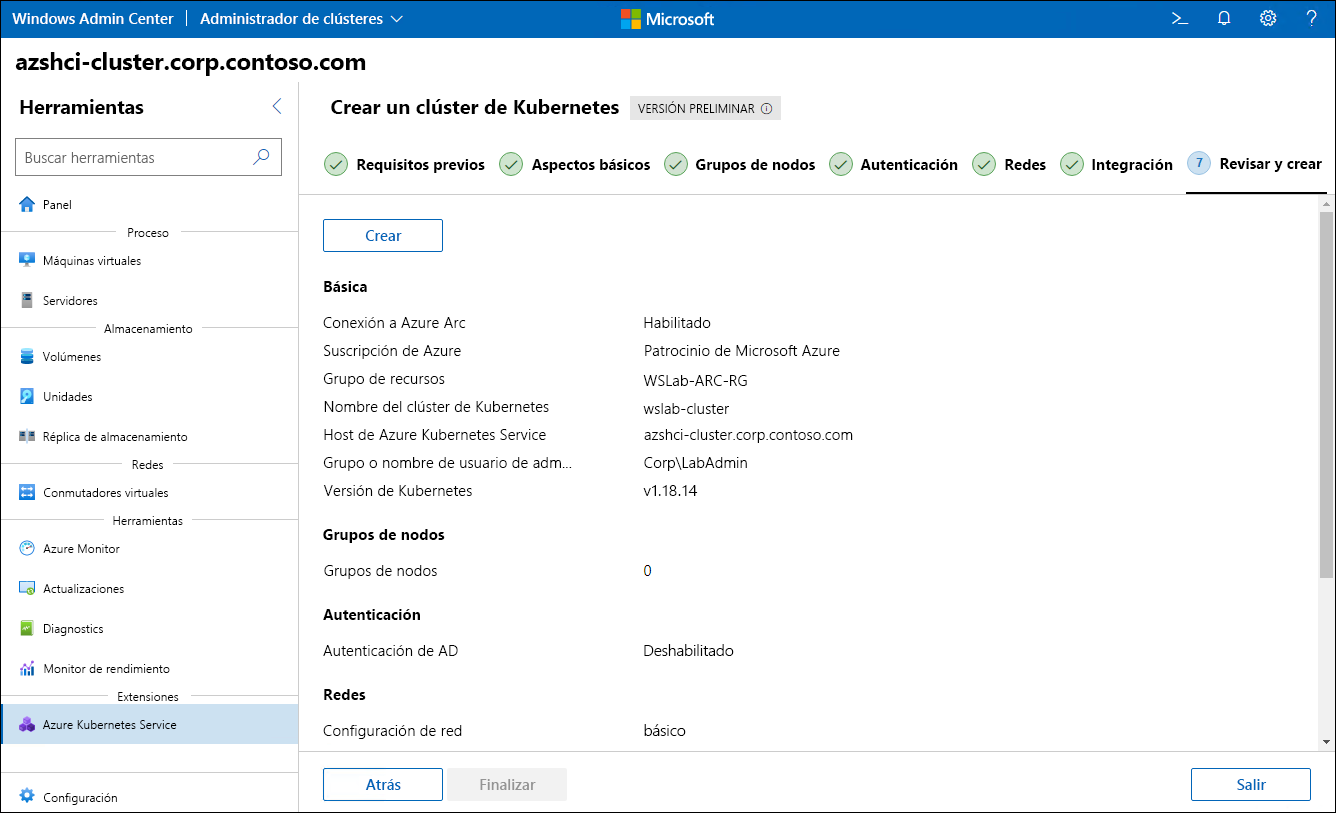Focus the Buscar herramientas search field
This screenshot has height=813, width=1336.
click(148, 157)
